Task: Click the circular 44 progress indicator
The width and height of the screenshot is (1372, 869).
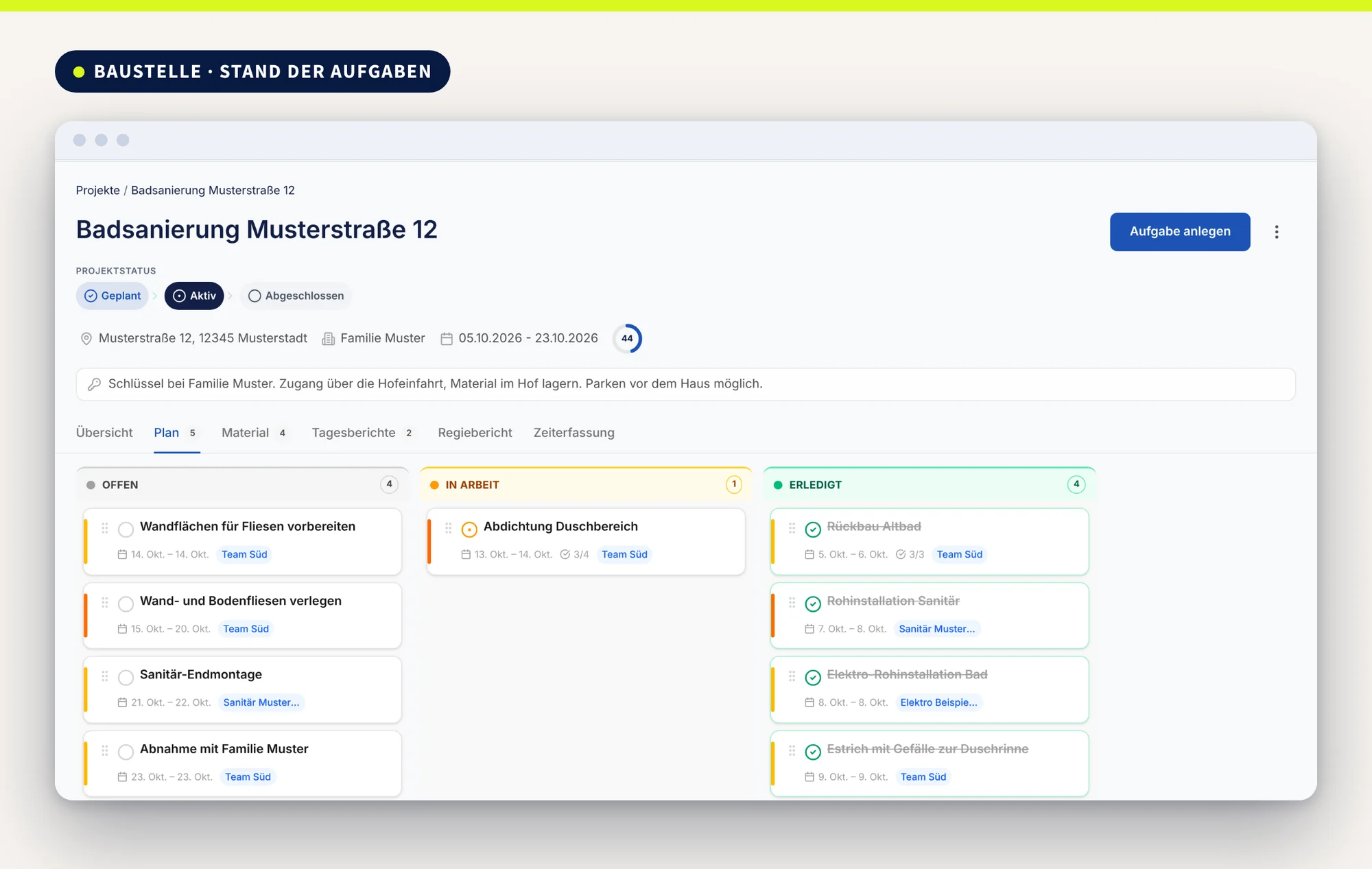Action: click(x=627, y=338)
